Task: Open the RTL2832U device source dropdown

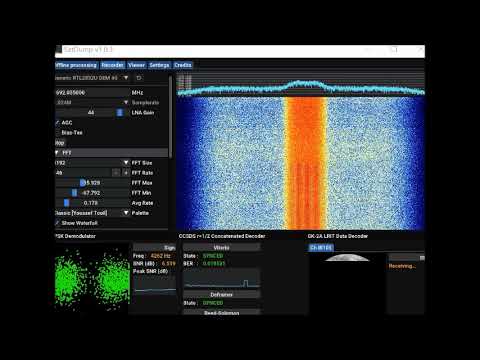Action: click(x=92, y=78)
